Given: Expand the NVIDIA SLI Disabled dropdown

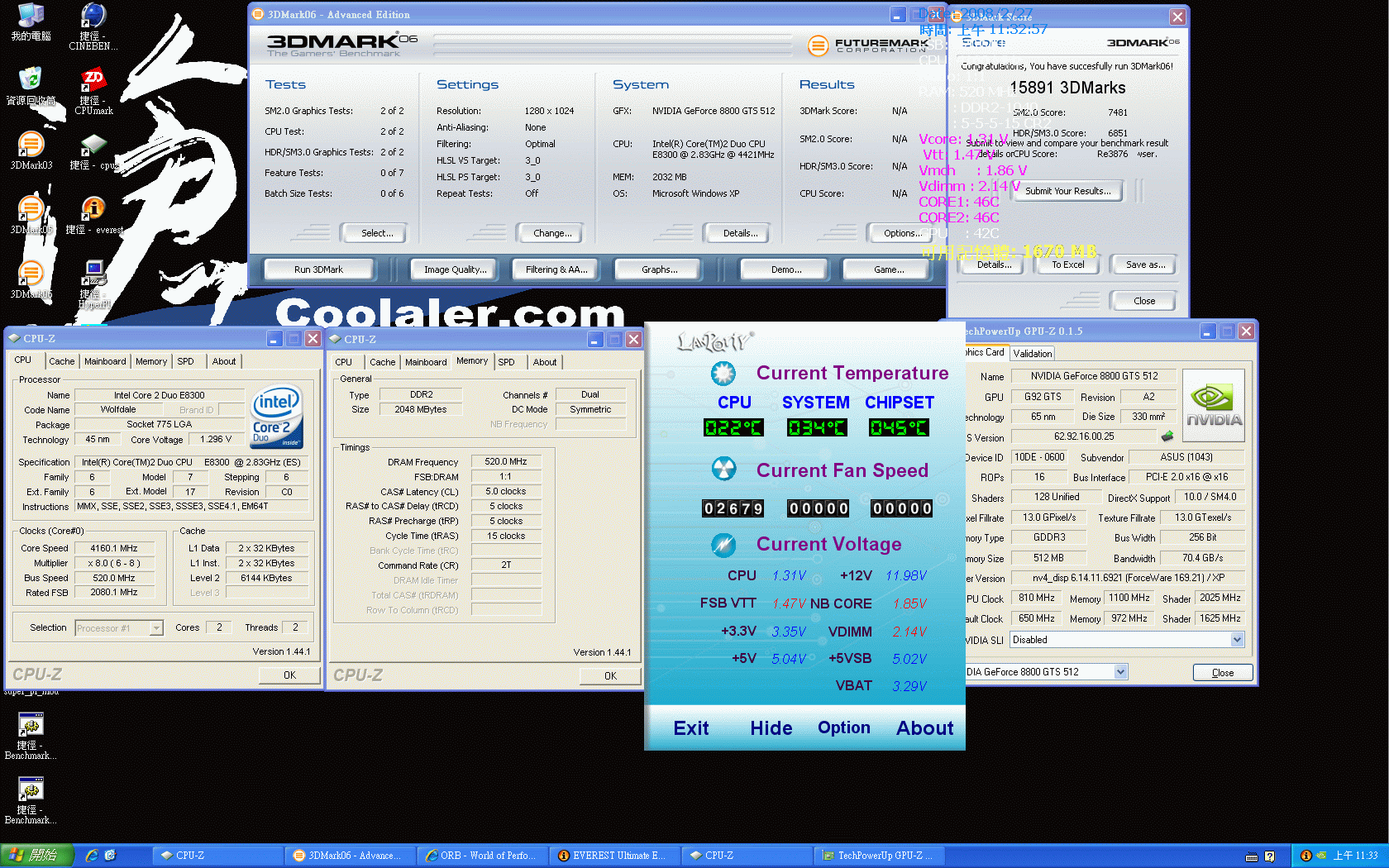Looking at the screenshot, I should [x=1237, y=640].
